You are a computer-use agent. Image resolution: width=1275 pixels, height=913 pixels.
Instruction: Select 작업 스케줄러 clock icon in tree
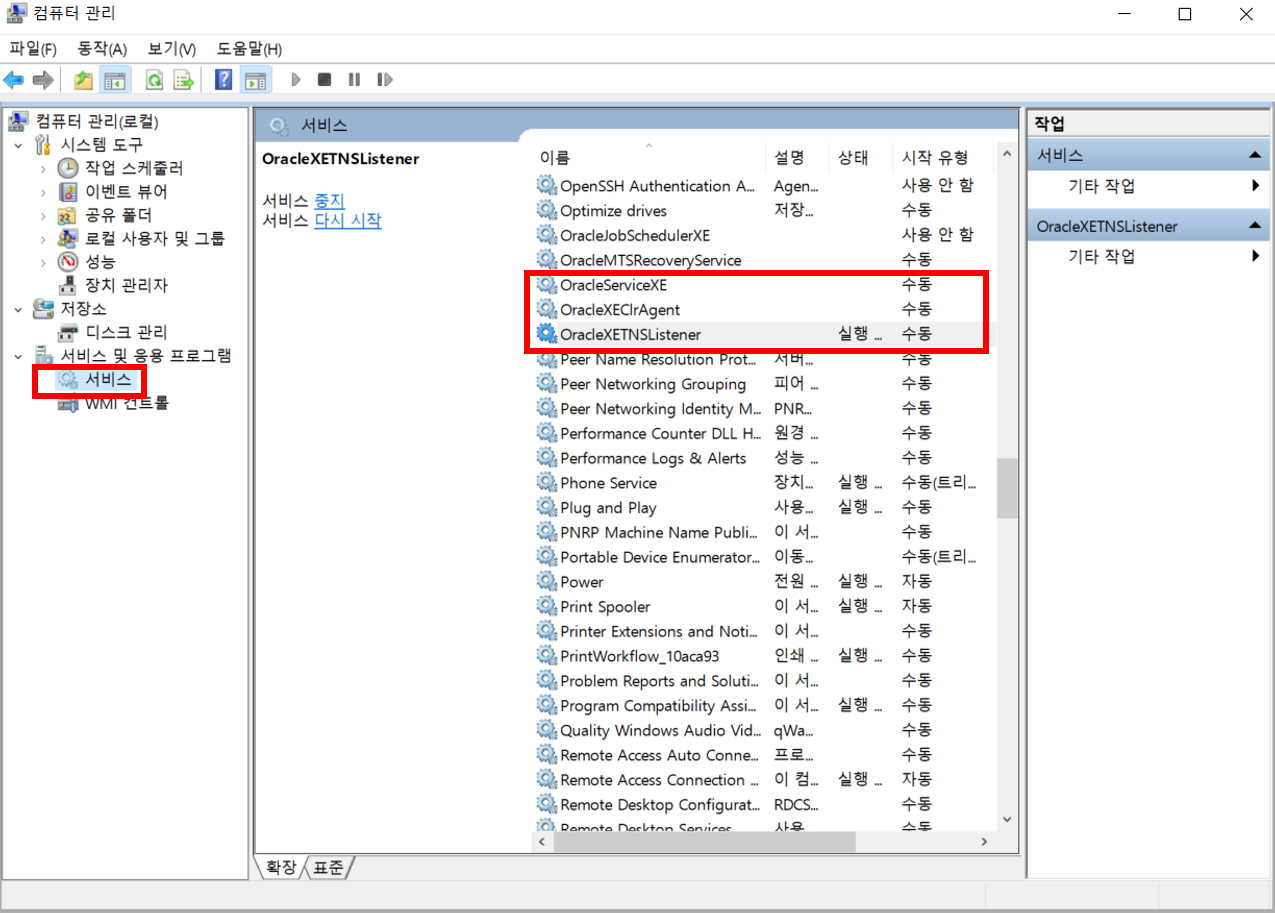(x=68, y=168)
